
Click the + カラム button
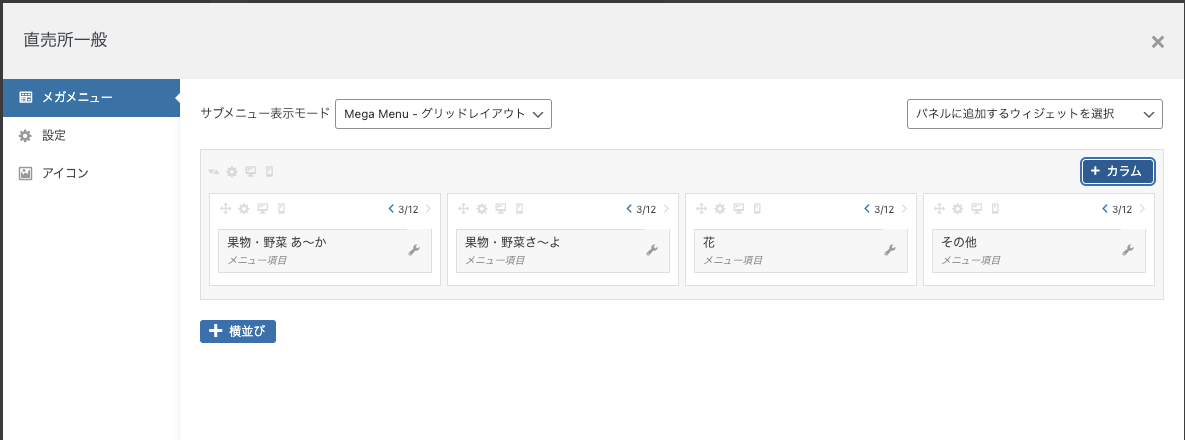tap(1118, 172)
